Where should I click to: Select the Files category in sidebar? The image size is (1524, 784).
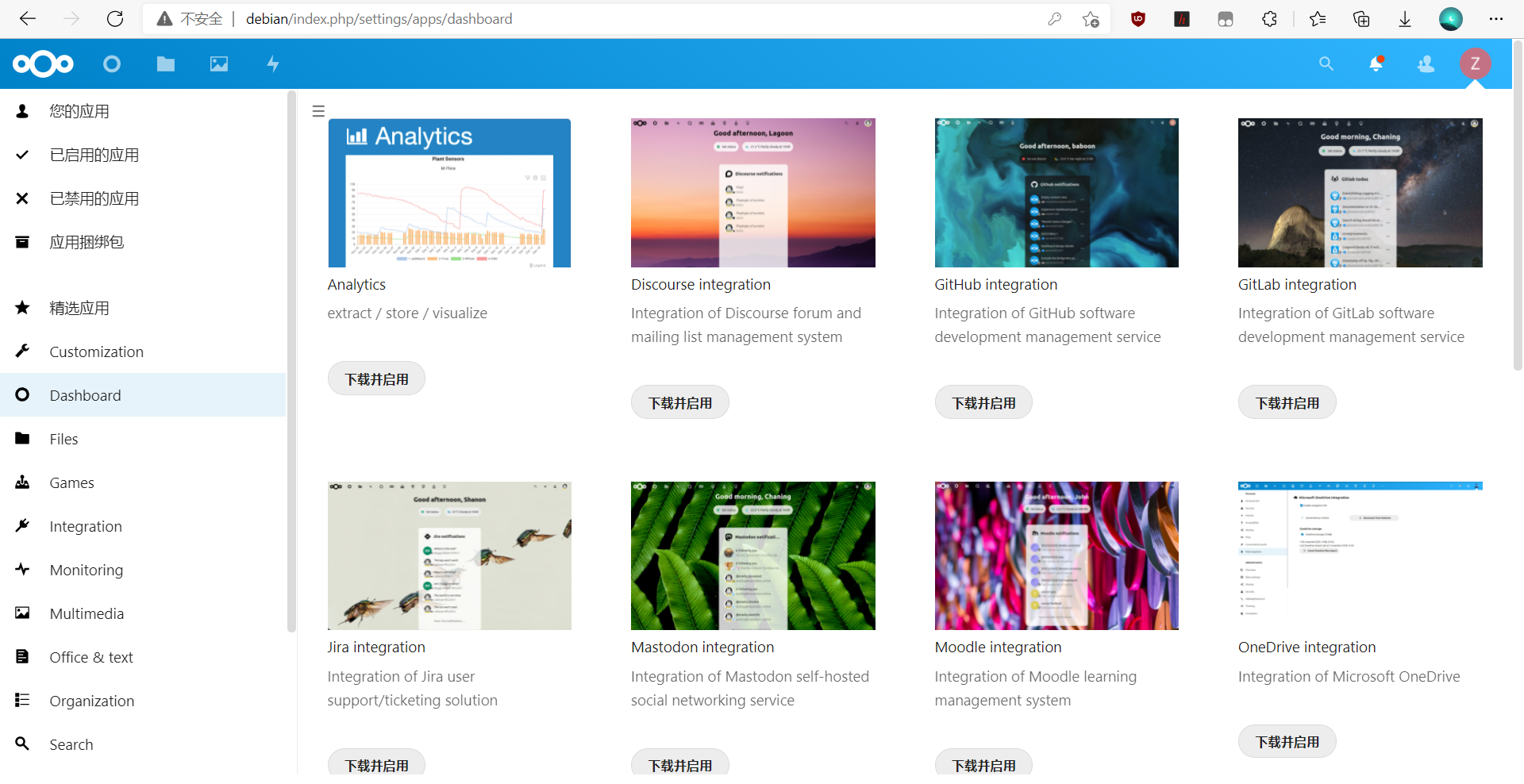[143, 439]
